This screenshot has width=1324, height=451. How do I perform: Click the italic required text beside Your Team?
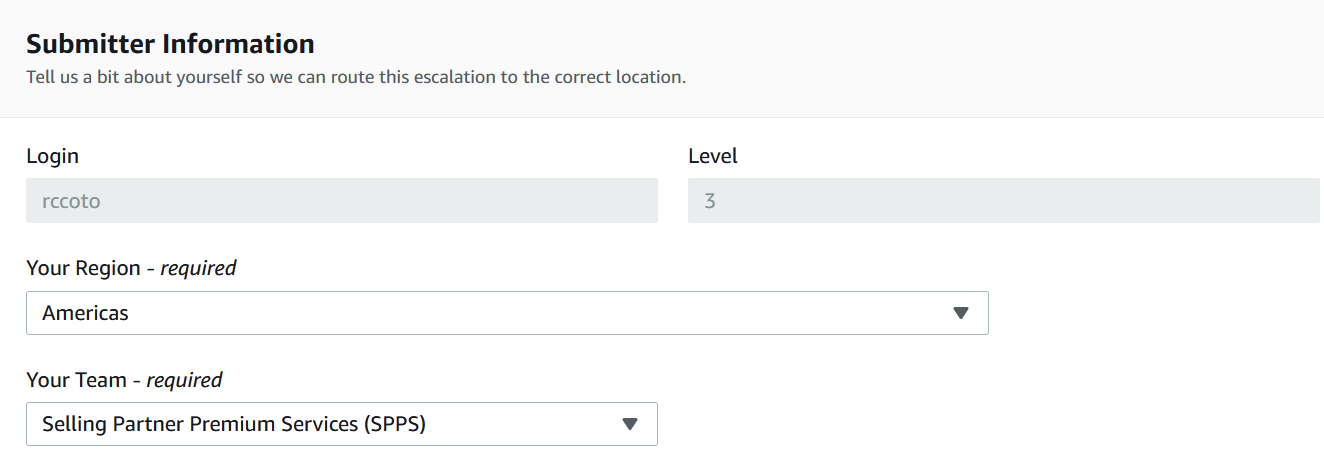point(184,380)
